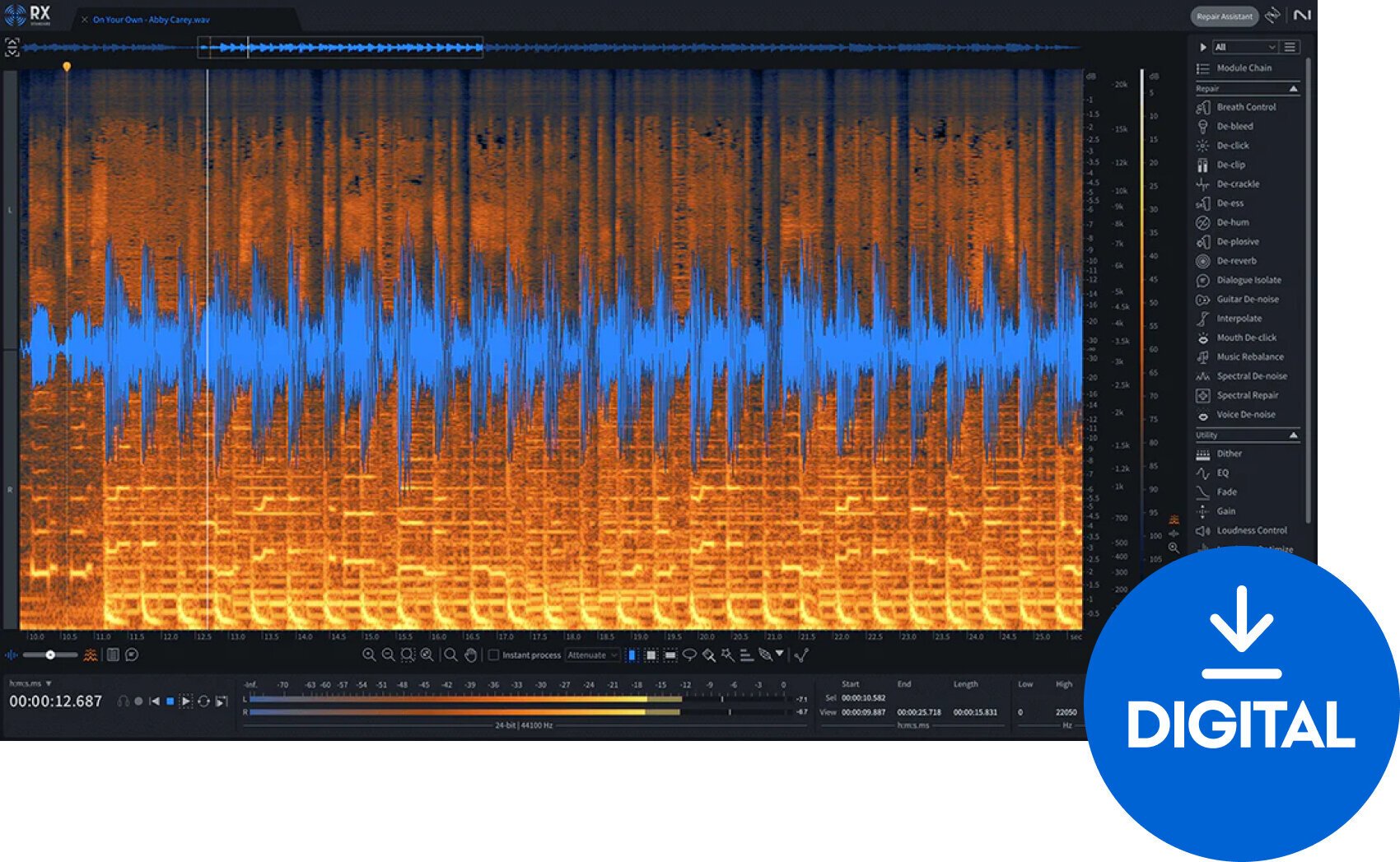Close the Abby Carey.wav file tab
This screenshot has height=862, width=1400.
point(84,20)
